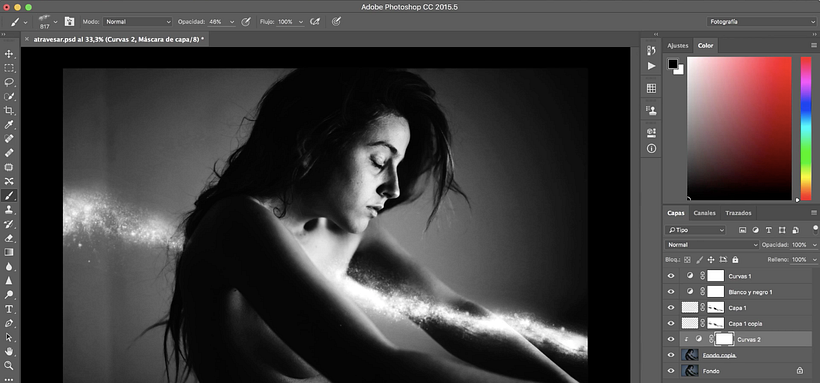Select the Path Selection tool
This screenshot has height=383, width=820.
point(9,337)
